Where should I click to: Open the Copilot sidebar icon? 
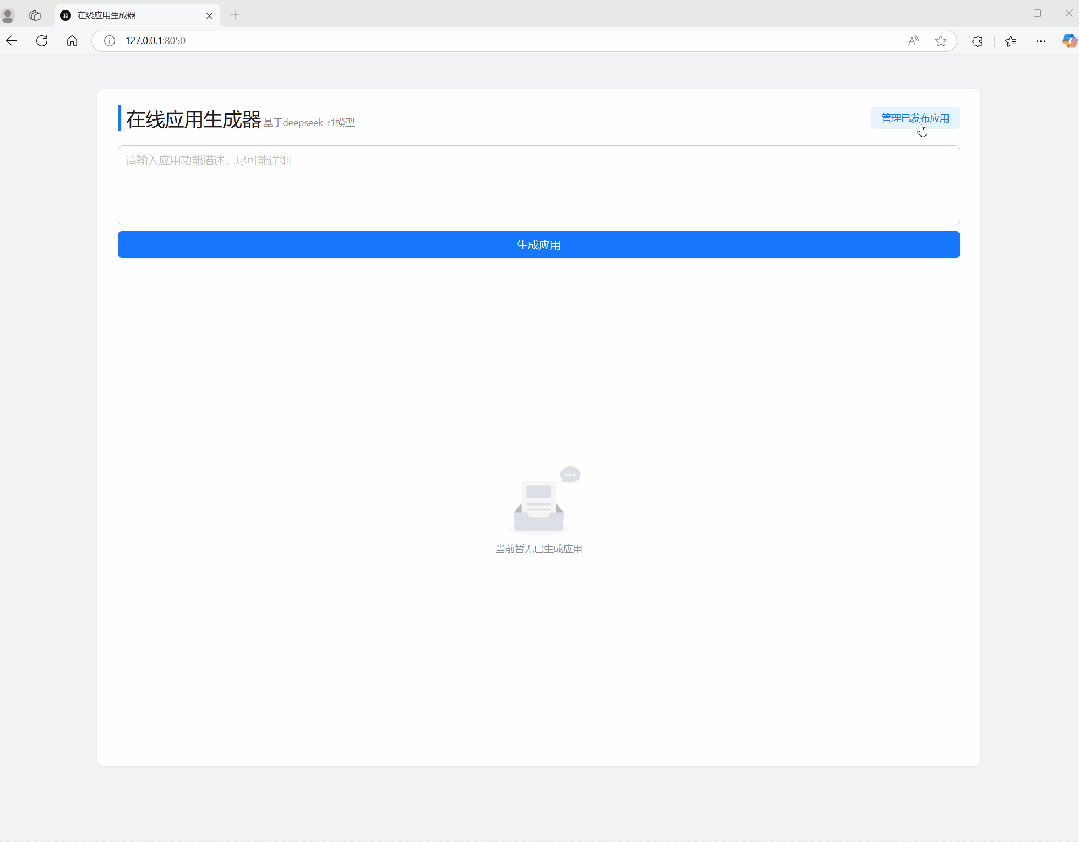pos(1069,41)
